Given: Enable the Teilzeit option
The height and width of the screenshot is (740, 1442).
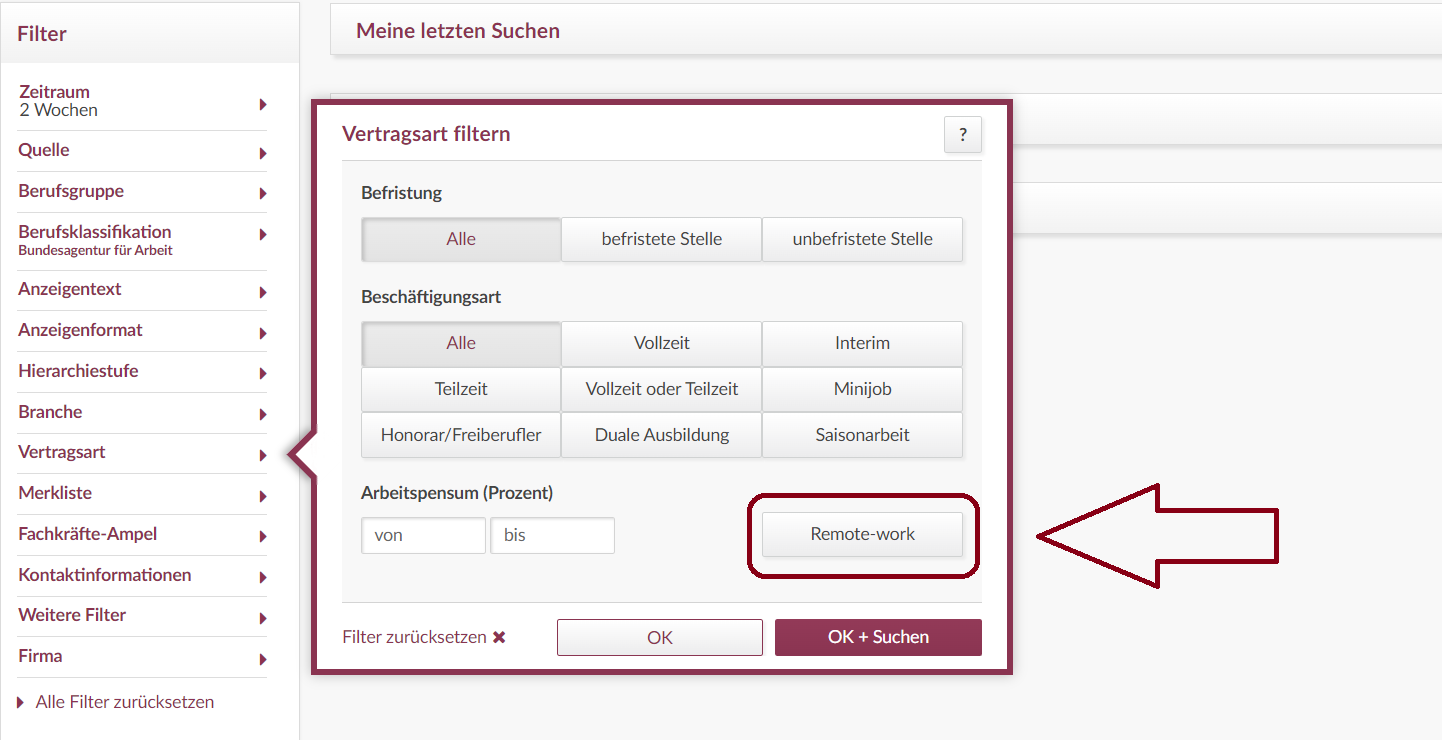Looking at the screenshot, I should click(x=460, y=389).
